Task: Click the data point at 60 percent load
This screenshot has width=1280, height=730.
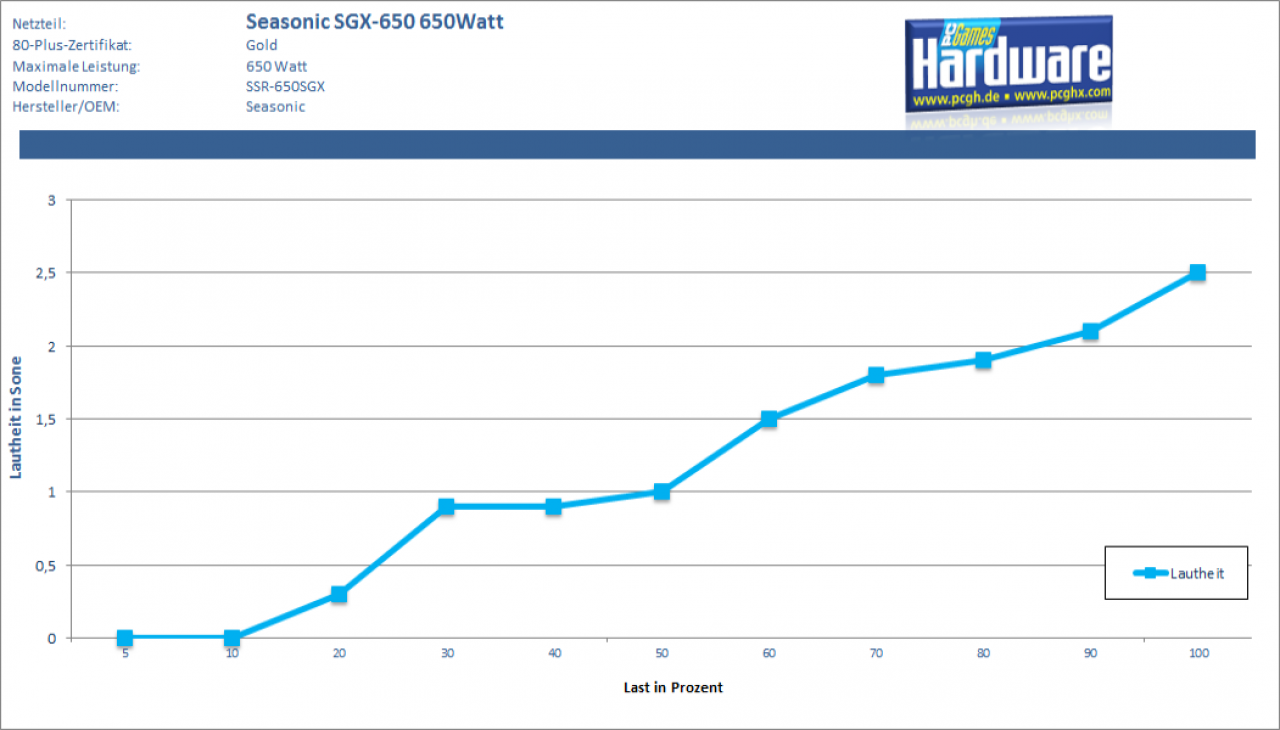Action: (769, 419)
